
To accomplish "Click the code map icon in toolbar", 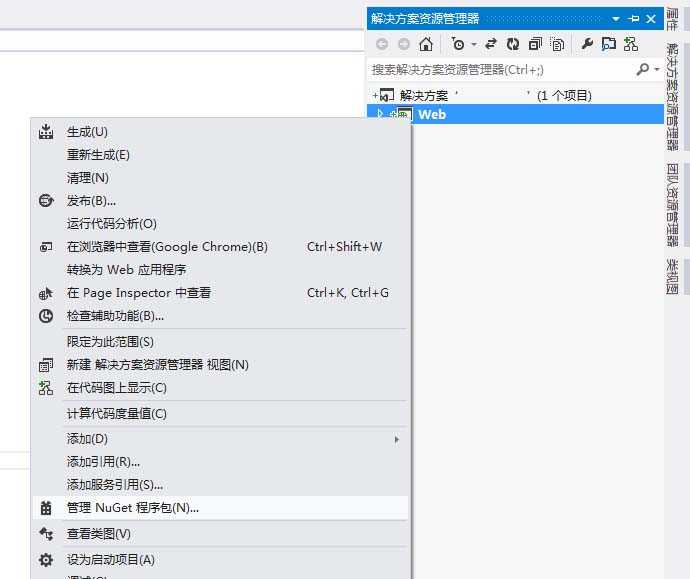I will tap(631, 44).
